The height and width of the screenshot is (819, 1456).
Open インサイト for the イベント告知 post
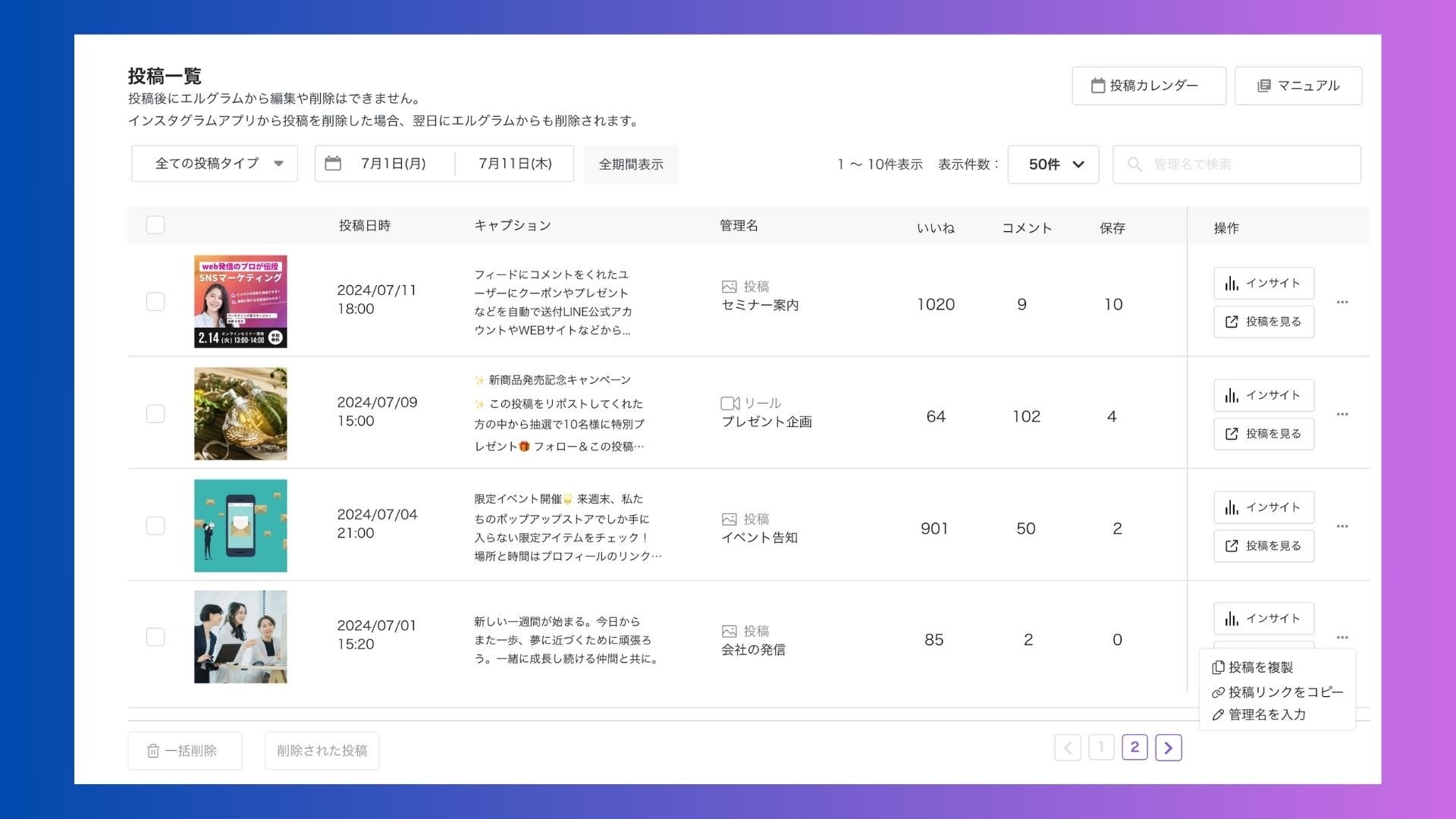(x=1263, y=507)
